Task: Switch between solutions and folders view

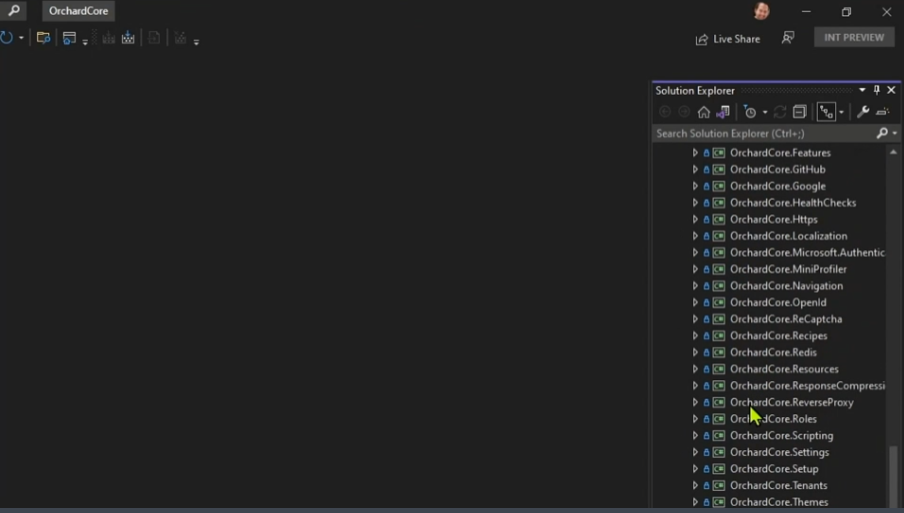Action: click(723, 112)
